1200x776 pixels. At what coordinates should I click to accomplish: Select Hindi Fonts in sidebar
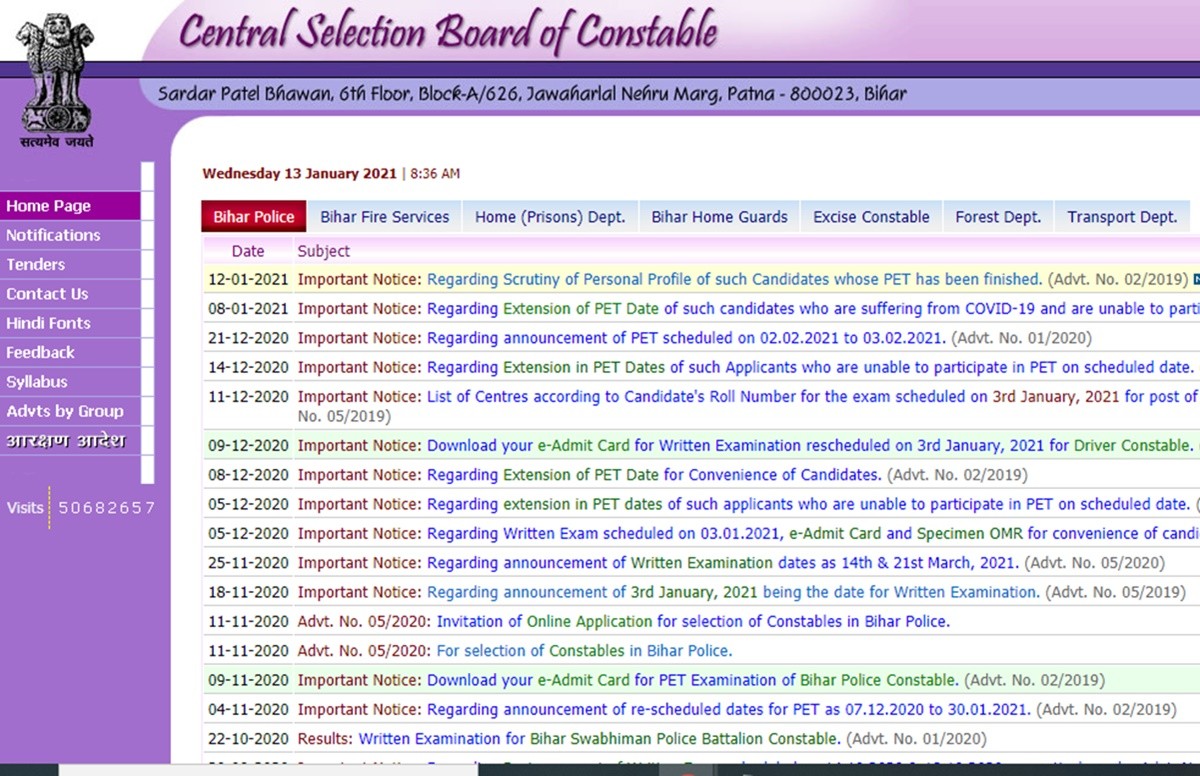point(49,323)
